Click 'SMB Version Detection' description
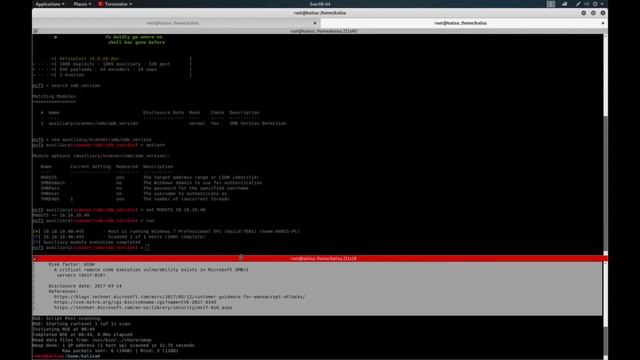640x360 pixels. pyautogui.click(x=258, y=123)
